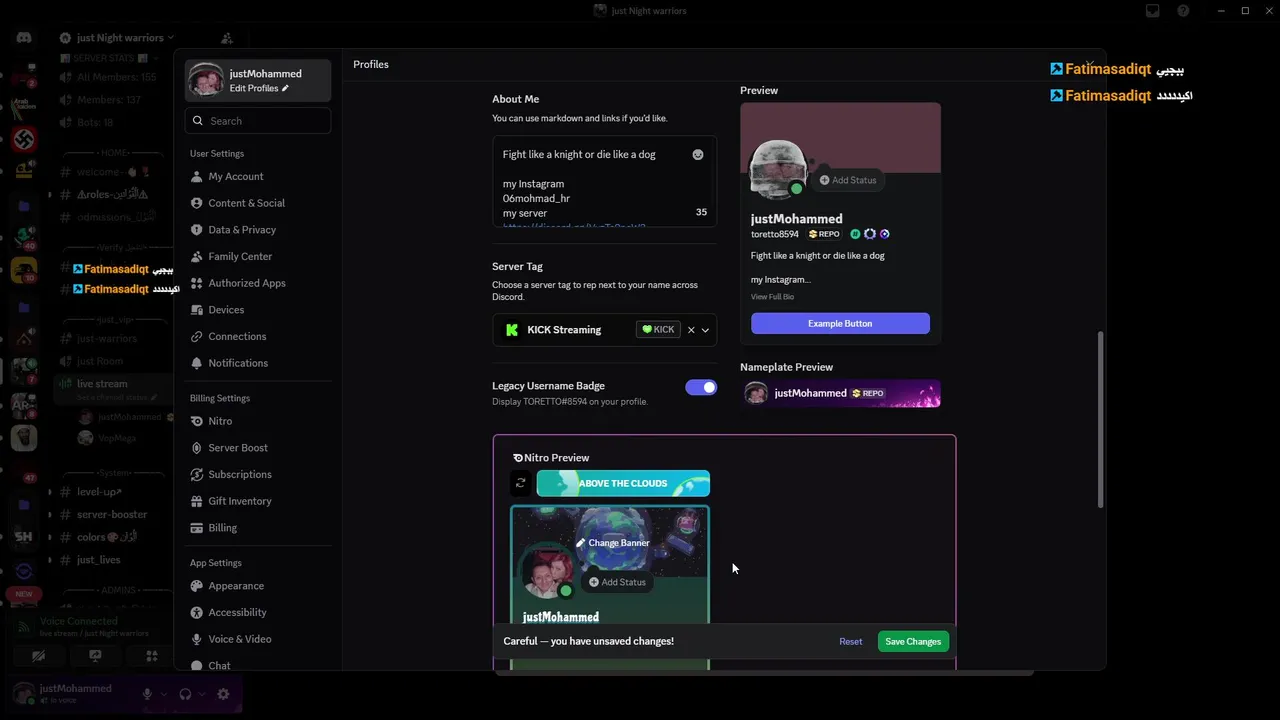Click the Edit Profiles pencil icon

click(x=285, y=88)
